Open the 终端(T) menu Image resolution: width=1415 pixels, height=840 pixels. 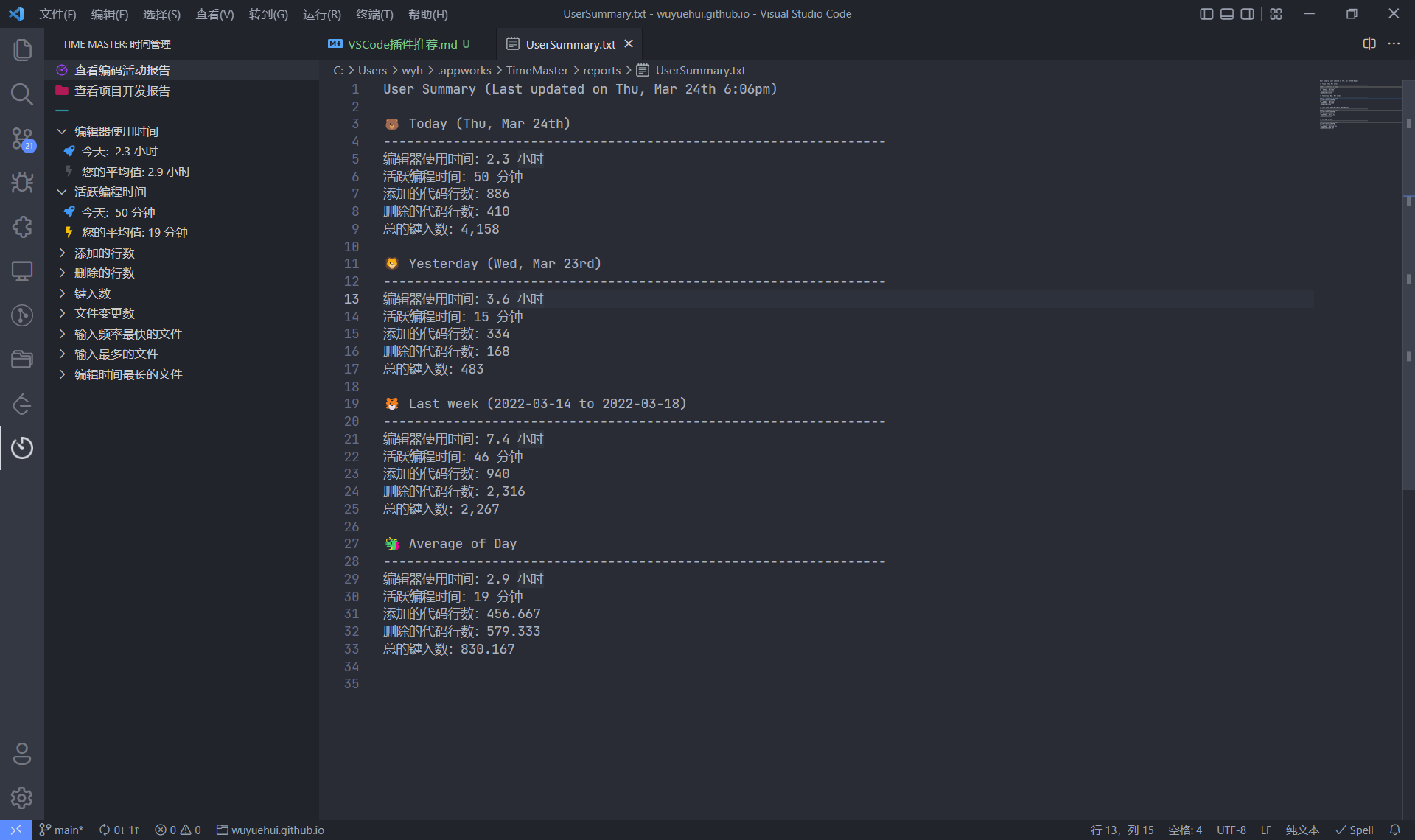tap(374, 14)
